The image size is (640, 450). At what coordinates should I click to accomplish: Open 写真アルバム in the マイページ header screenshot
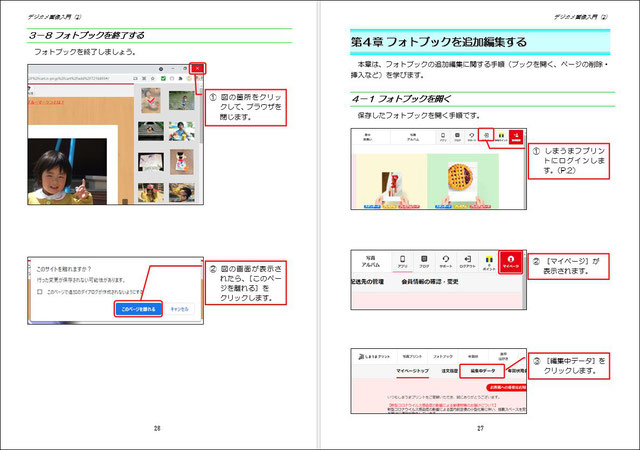371,261
